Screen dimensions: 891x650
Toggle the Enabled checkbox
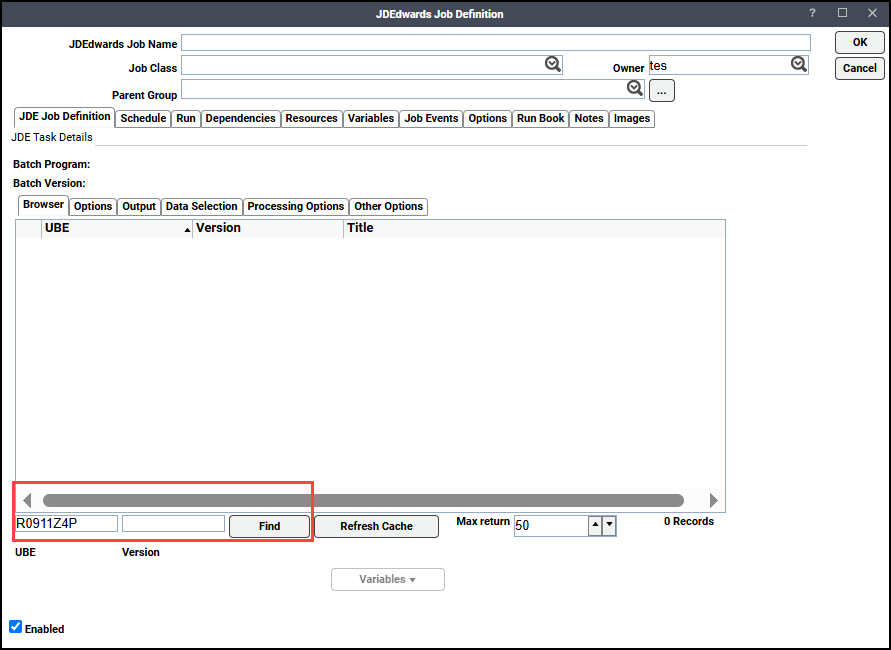15,627
